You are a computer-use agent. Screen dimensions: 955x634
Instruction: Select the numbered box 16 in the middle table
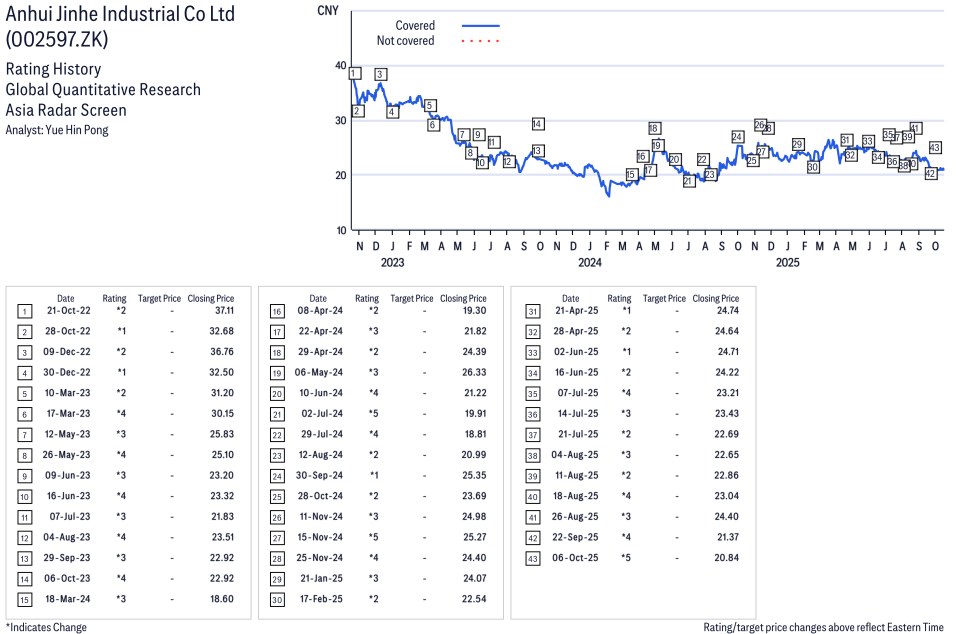(x=277, y=312)
